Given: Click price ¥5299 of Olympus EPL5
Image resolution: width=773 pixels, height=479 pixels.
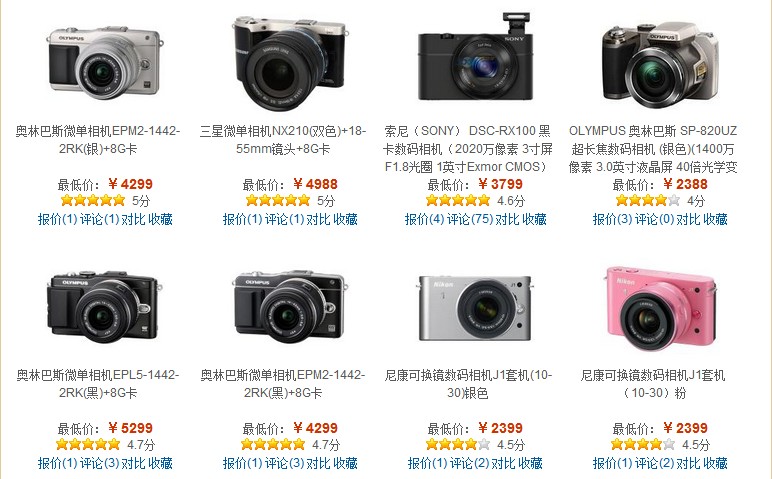Looking at the screenshot, I should coord(131,428).
